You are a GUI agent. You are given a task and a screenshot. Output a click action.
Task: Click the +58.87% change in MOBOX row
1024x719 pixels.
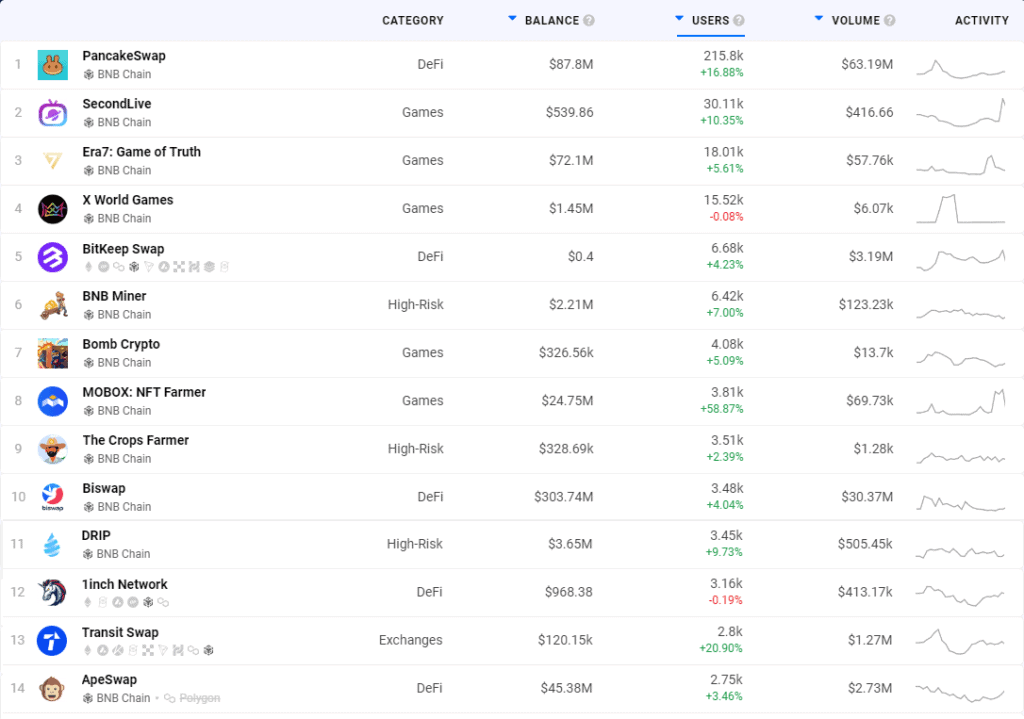(x=722, y=409)
